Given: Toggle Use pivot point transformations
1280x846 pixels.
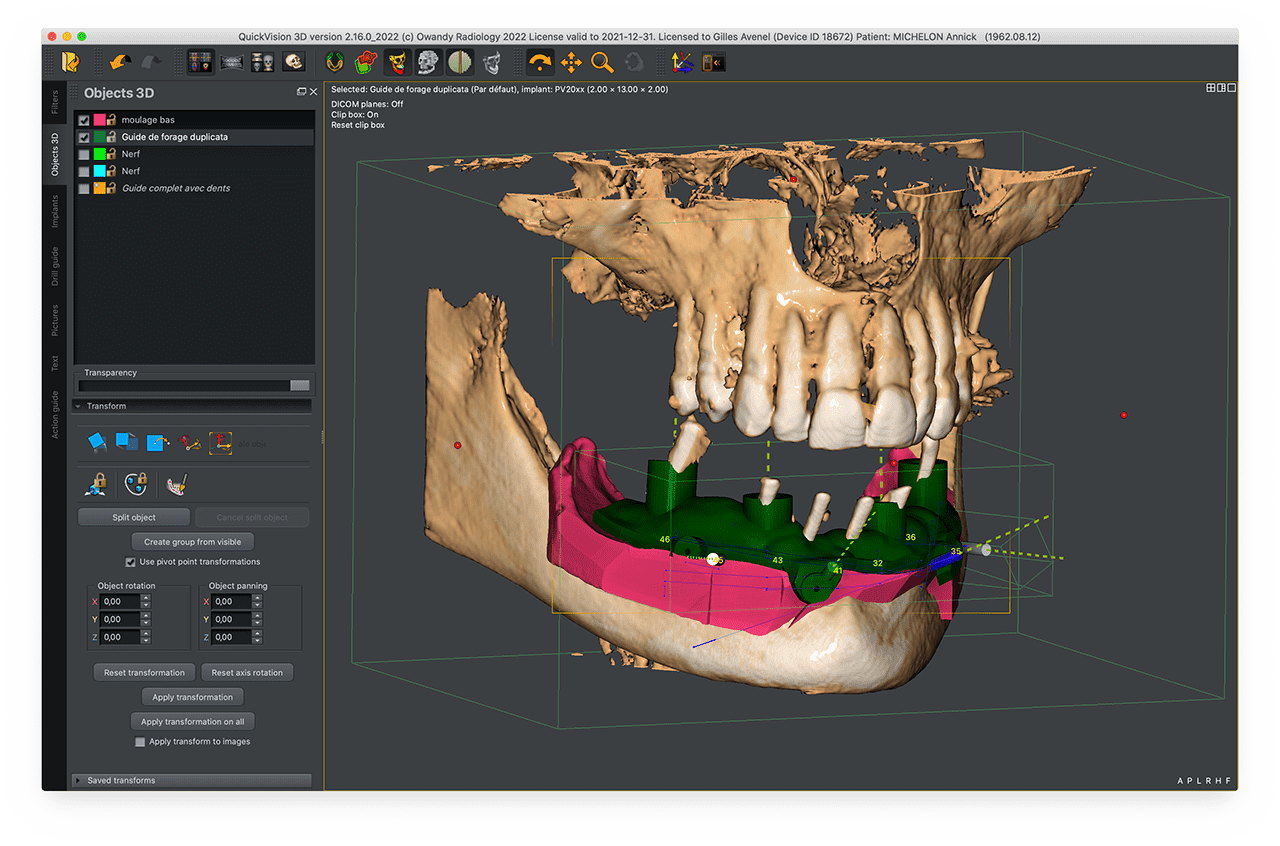Looking at the screenshot, I should tap(130, 562).
